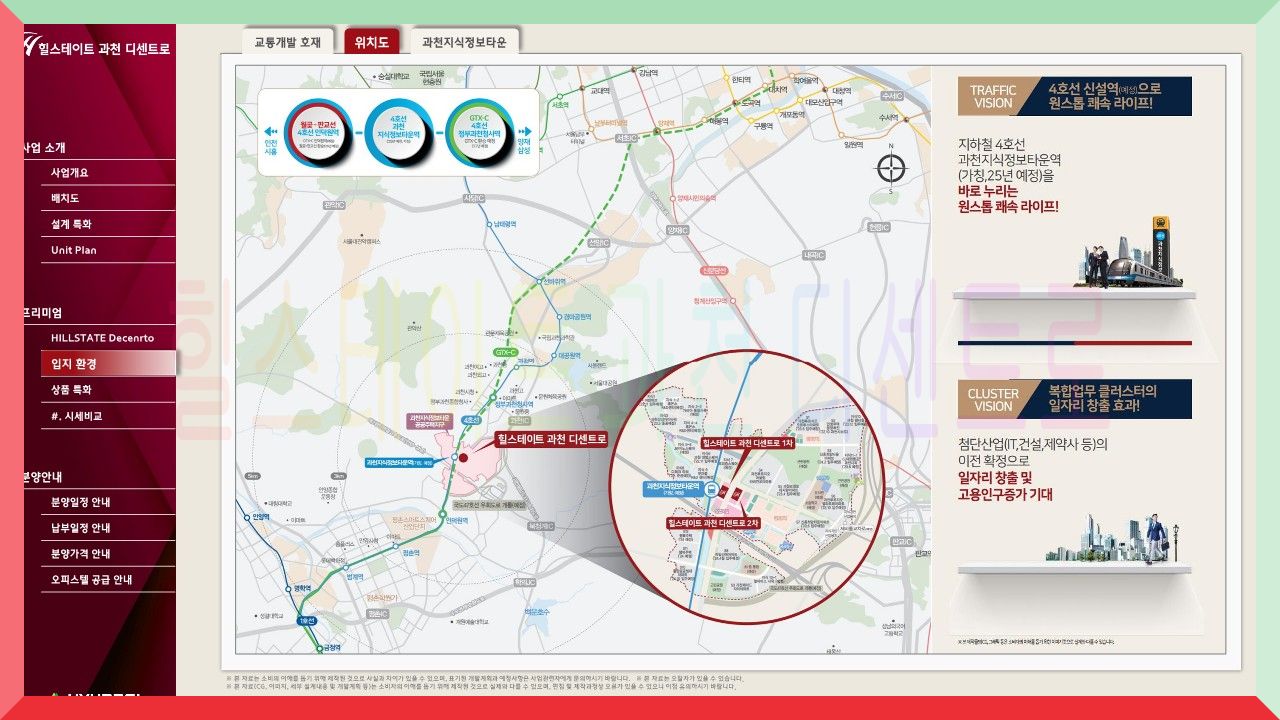This screenshot has width=1280, height=720.
Task: Click the 월곶-판교선 인덕원역 circle icon
Action: tap(316, 132)
